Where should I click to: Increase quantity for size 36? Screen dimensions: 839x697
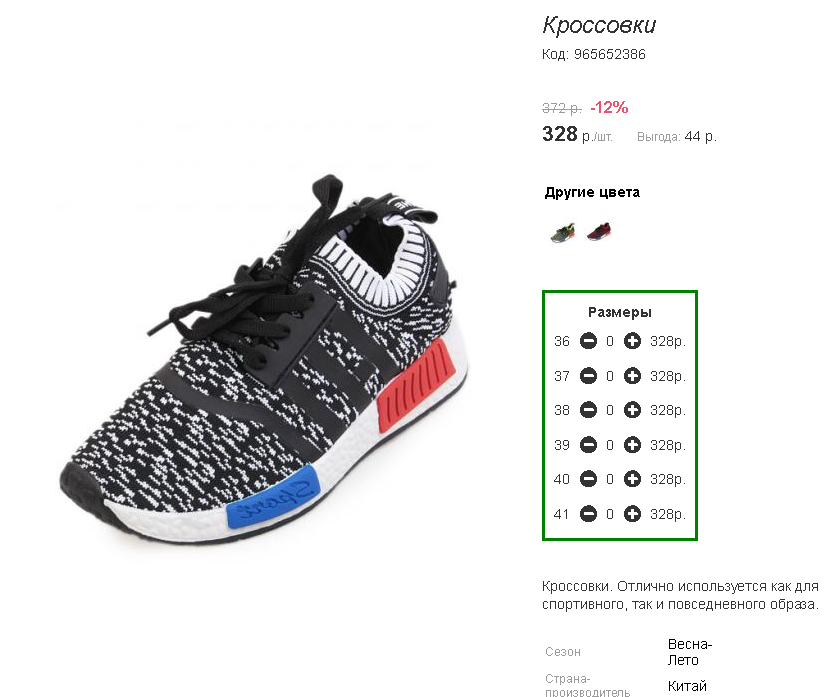pos(632,341)
